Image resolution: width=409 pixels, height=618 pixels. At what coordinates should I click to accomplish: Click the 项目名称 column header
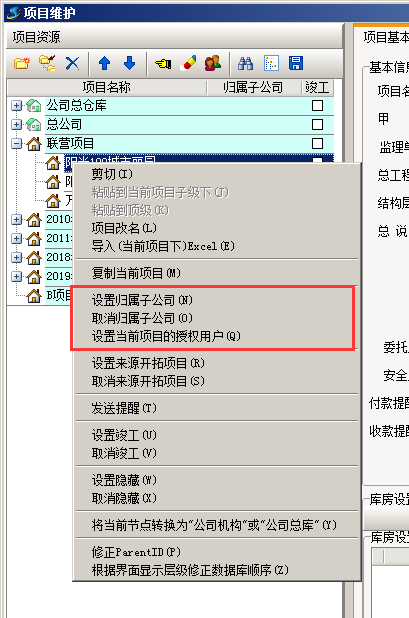point(107,87)
